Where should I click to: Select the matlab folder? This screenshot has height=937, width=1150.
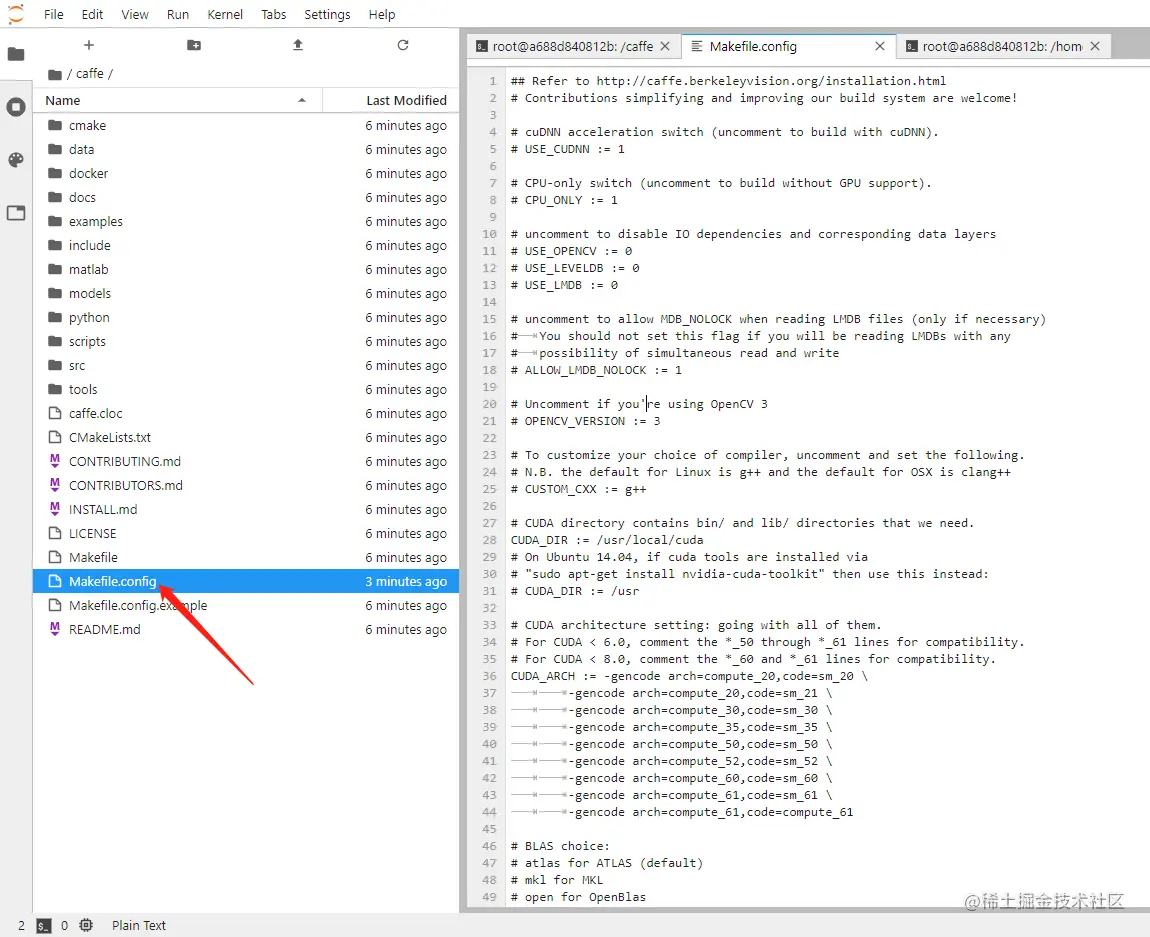pos(246,270)
